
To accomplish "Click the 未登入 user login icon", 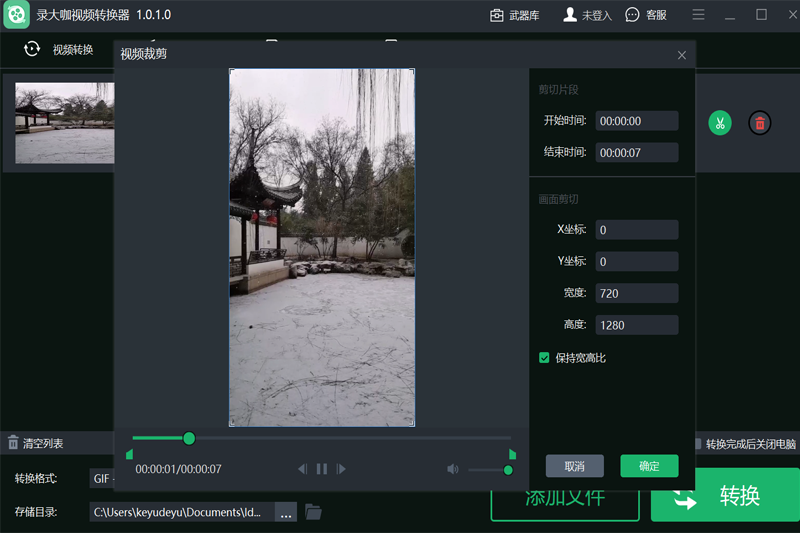I will point(587,15).
